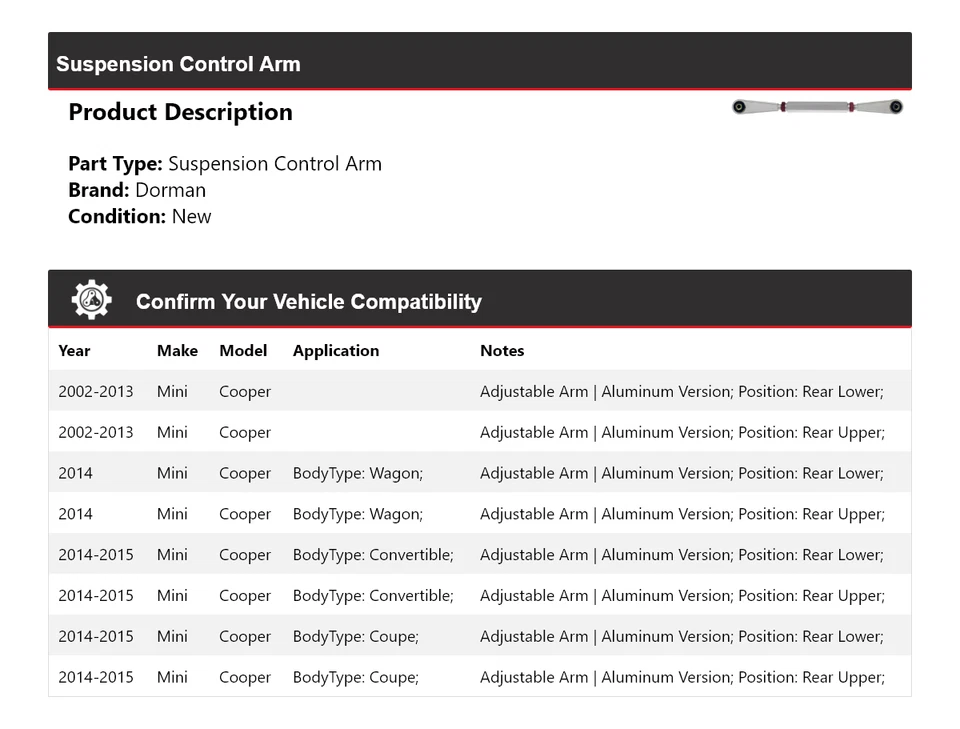Click the Confirm Your Vehicle Compatibility heading
Image resolution: width=960 pixels, height=729 pixels.
[308, 302]
